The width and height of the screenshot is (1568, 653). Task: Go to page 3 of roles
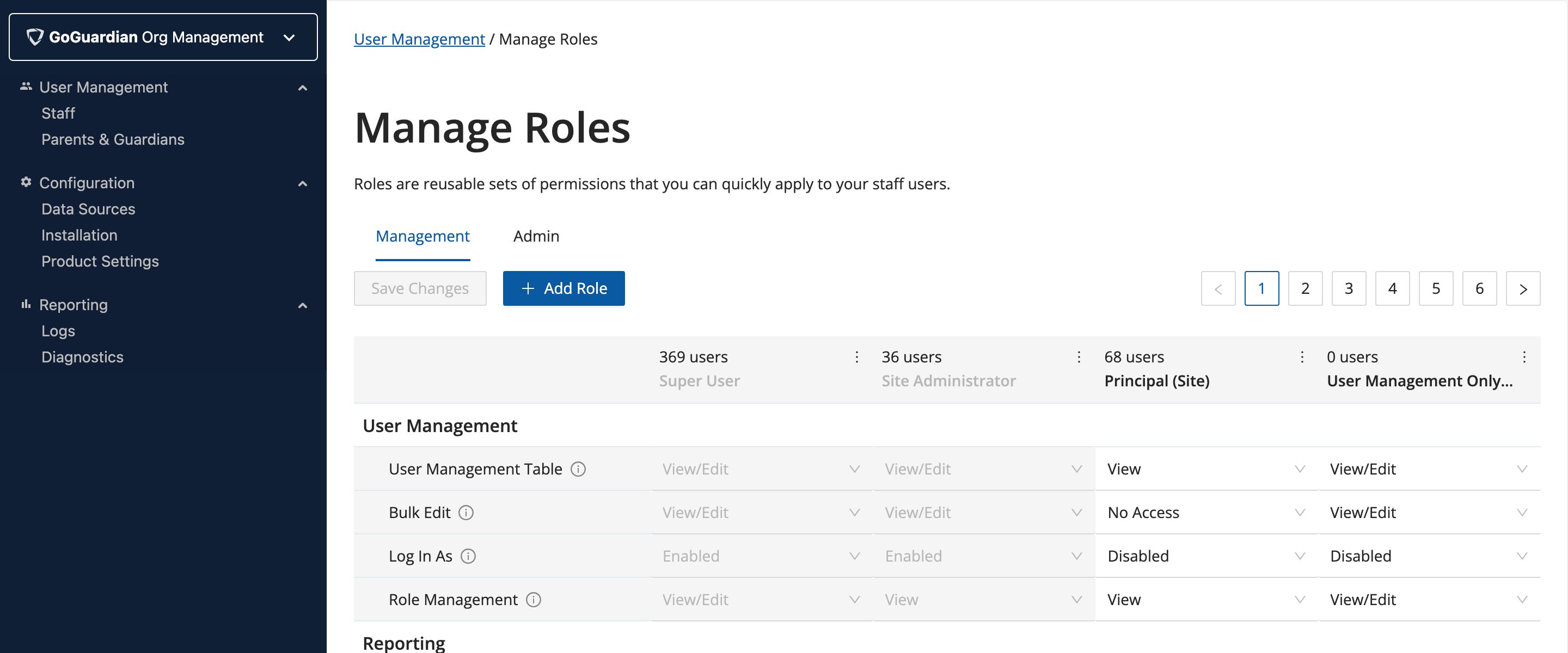tap(1349, 288)
